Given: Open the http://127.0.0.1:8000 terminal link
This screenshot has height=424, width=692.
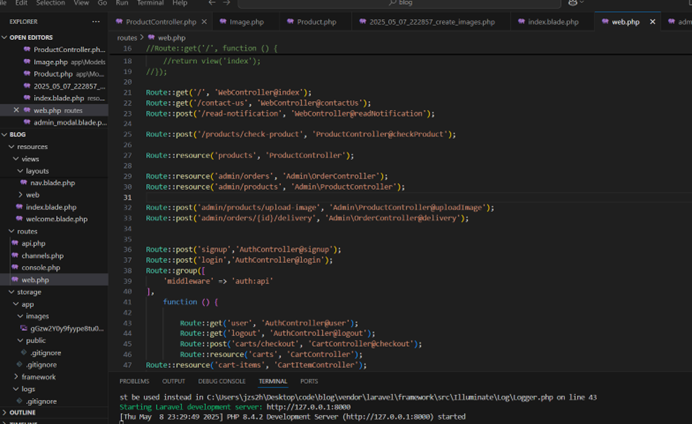Looking at the screenshot, I should (x=308, y=407).
